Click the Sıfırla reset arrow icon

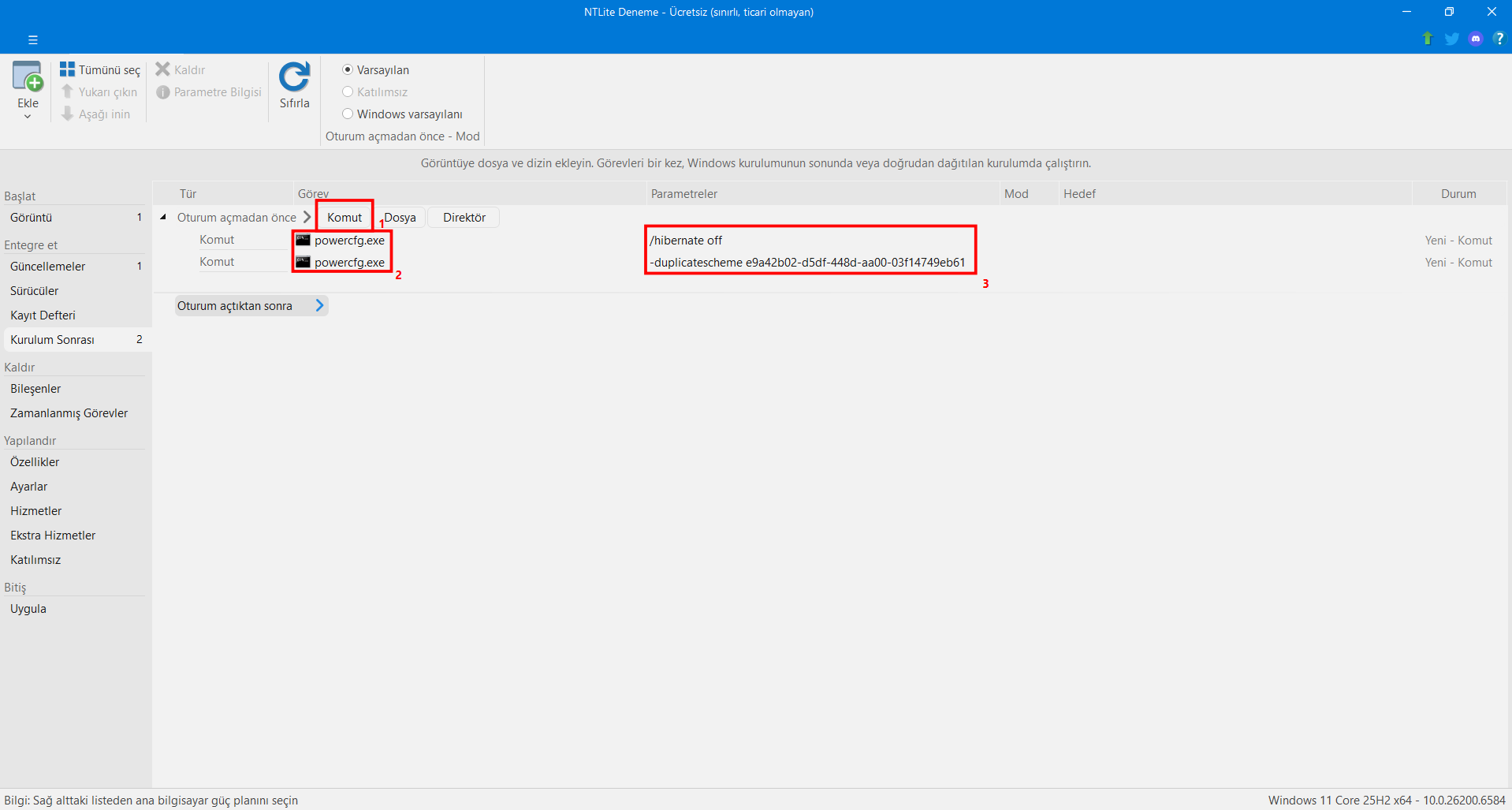pos(294,77)
